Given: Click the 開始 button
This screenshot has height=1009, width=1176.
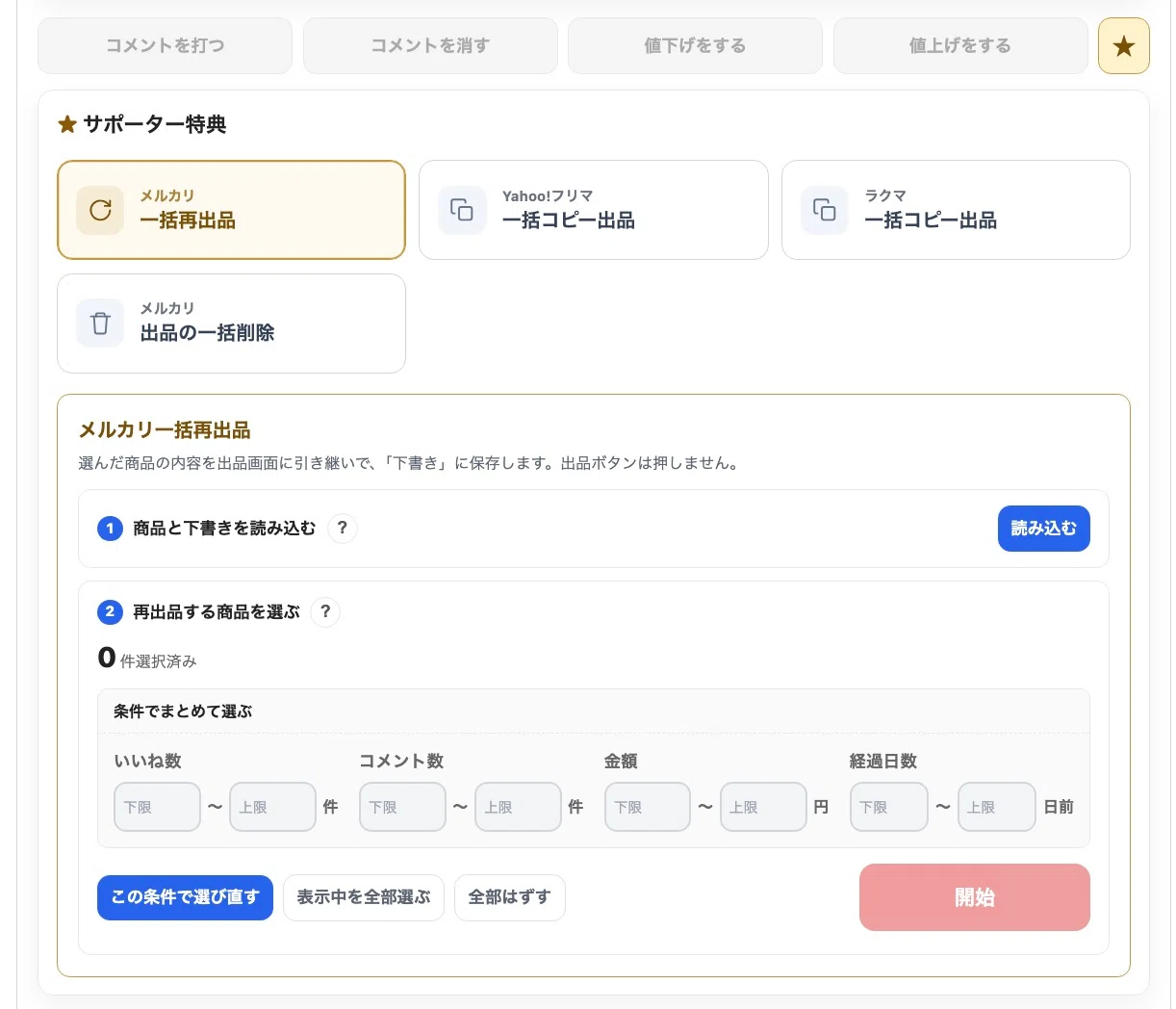Looking at the screenshot, I should point(975,897).
